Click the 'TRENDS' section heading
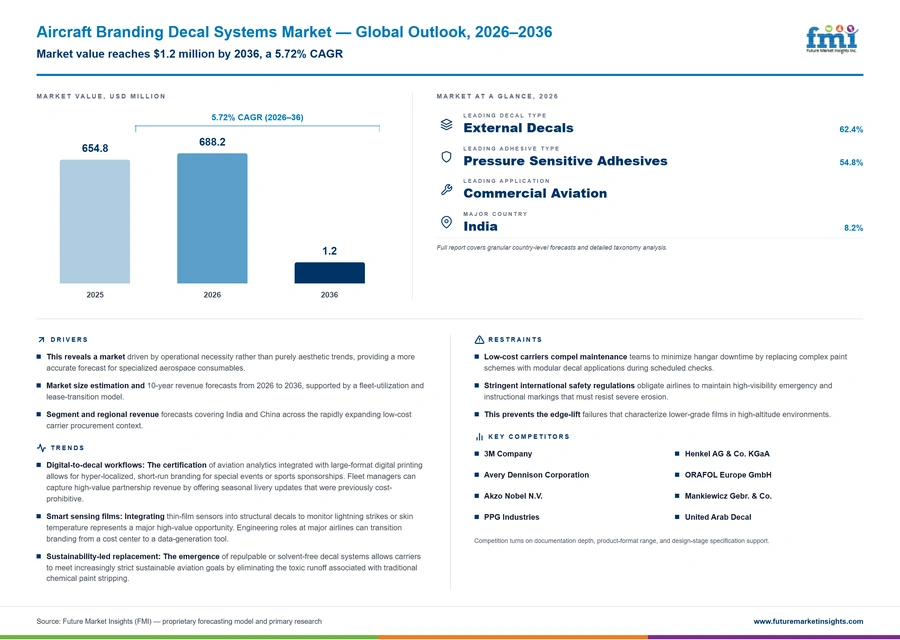Image resolution: width=900 pixels, height=640 pixels. click(68, 448)
